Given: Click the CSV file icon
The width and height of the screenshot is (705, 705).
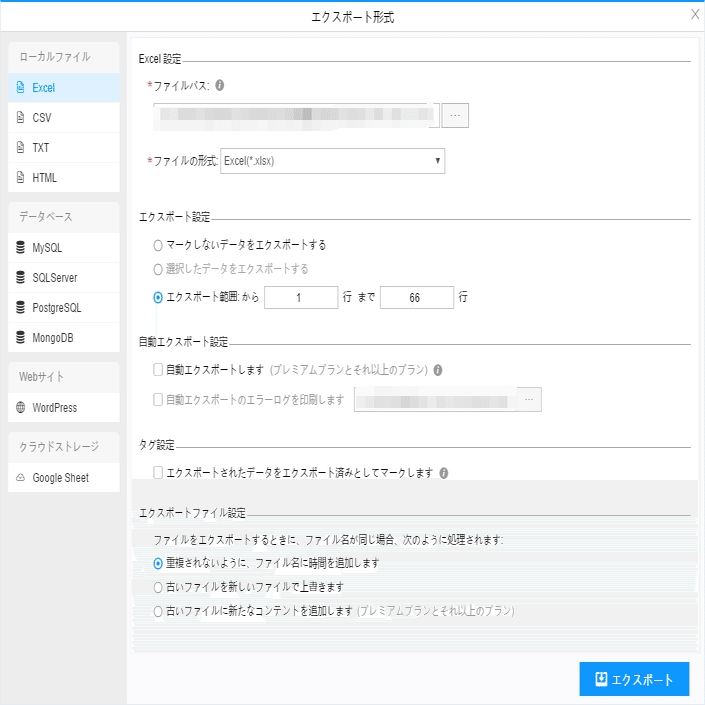Looking at the screenshot, I should (20, 117).
